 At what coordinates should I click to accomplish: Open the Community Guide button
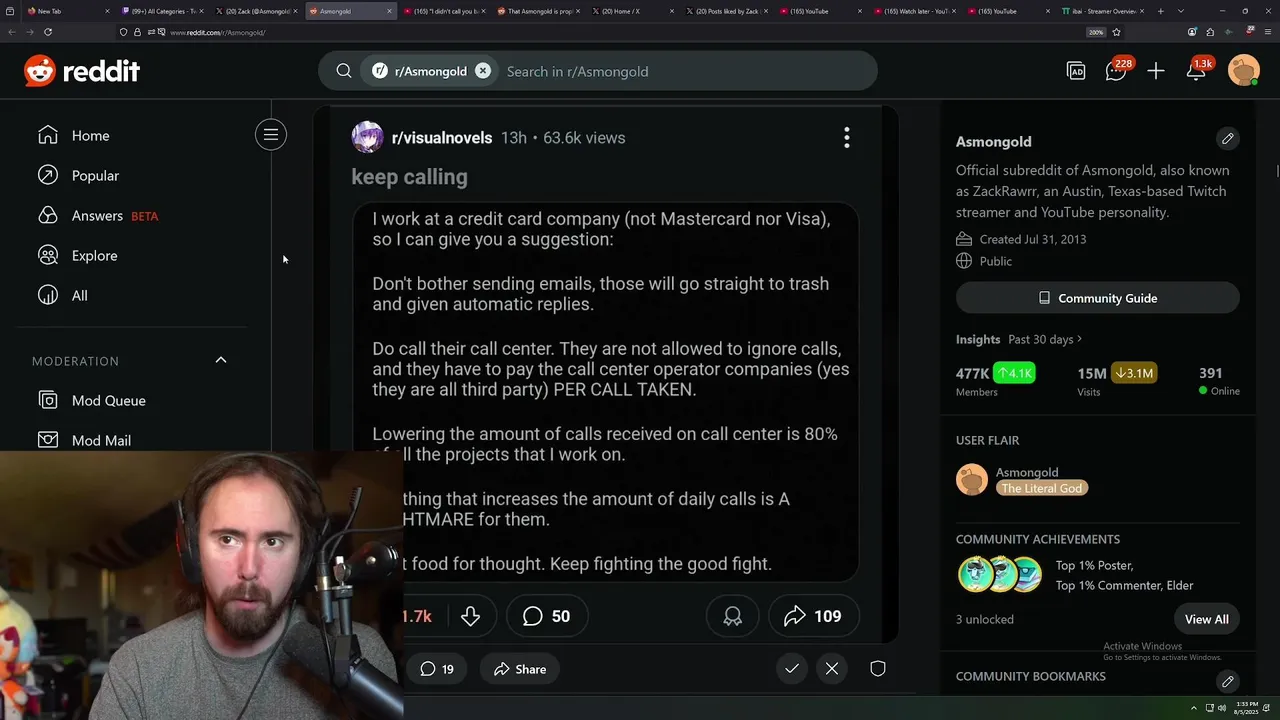[1098, 298]
